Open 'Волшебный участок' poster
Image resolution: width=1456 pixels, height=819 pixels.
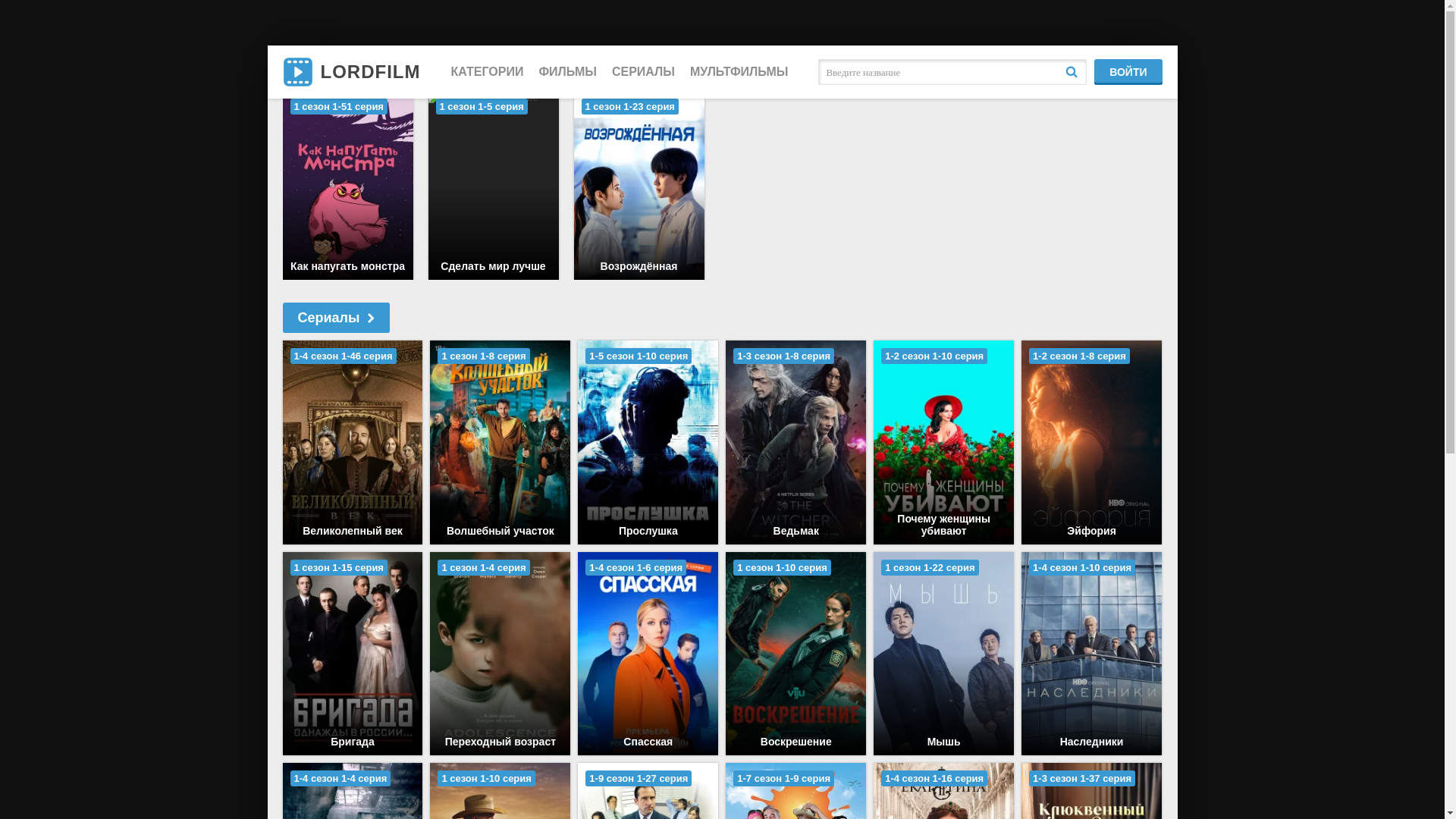click(500, 442)
